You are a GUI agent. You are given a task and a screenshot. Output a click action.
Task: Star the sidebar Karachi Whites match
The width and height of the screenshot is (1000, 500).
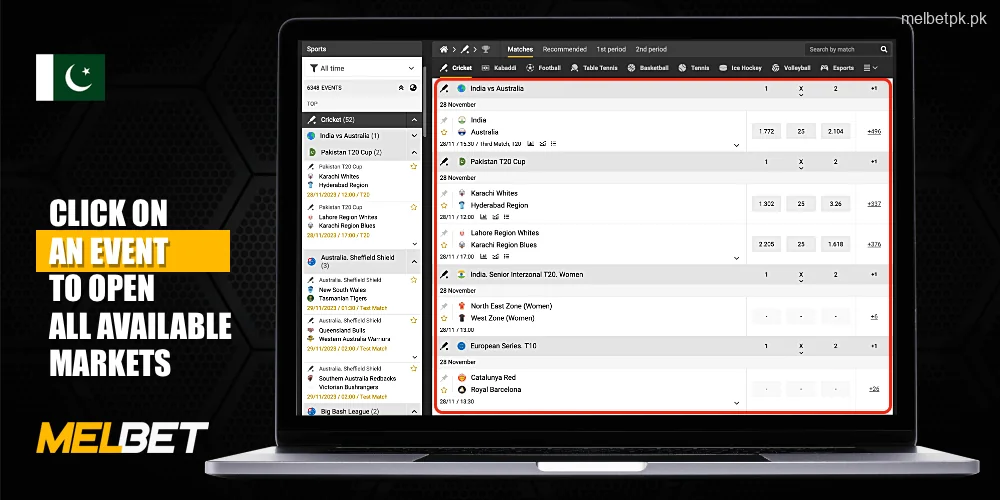(413, 166)
